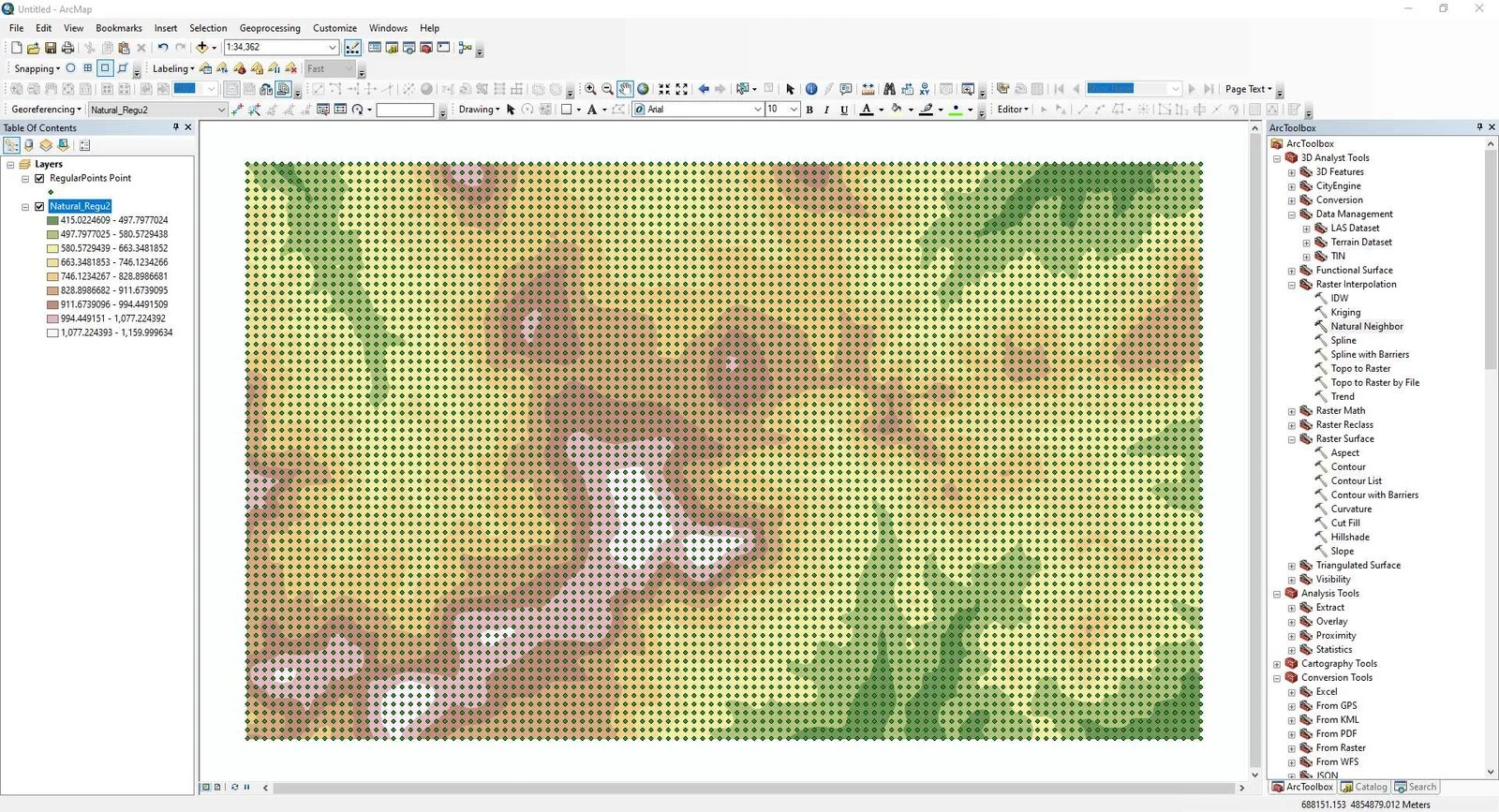Switch to the Catalog tab
This screenshot has height=812, width=1499.
pos(1364,788)
